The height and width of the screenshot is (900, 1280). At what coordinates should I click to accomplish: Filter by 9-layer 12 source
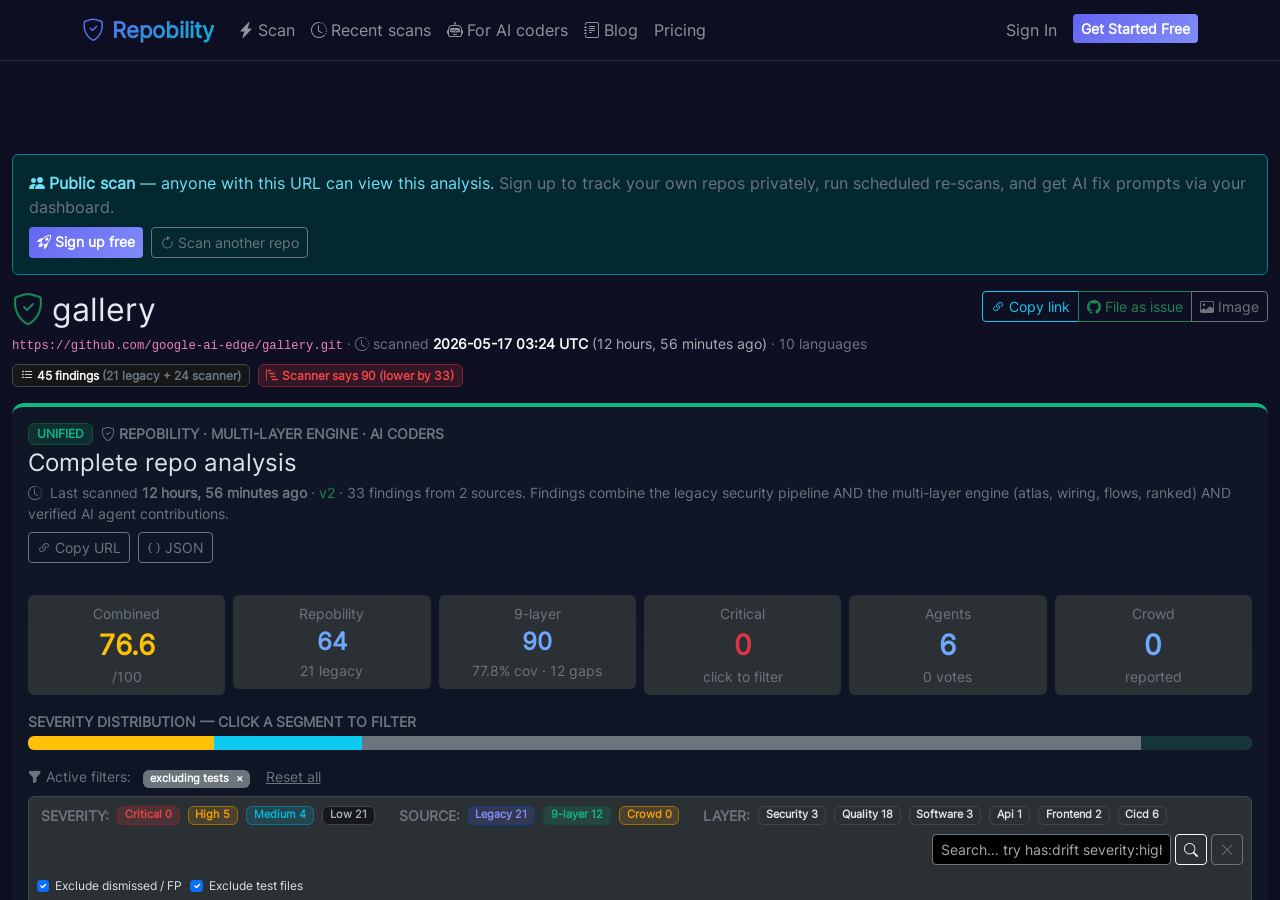pyautogui.click(x=577, y=815)
